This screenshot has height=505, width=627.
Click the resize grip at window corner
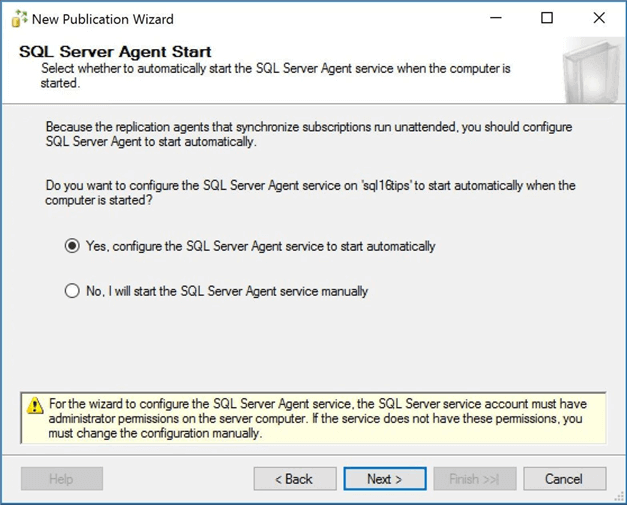[x=619, y=497]
